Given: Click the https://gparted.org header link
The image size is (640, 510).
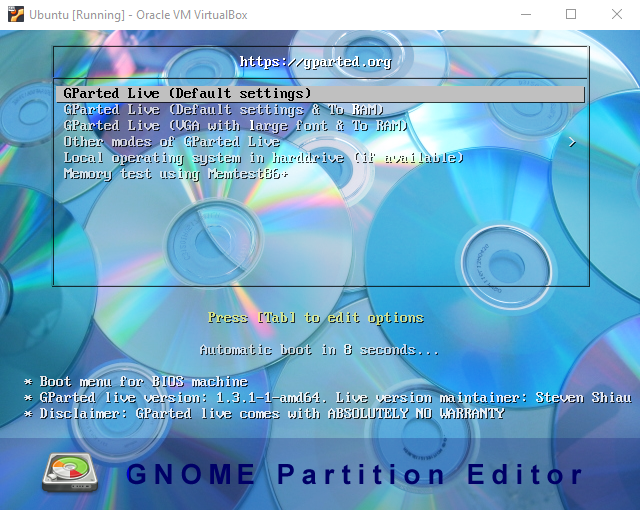Looking at the screenshot, I should (x=315, y=62).
